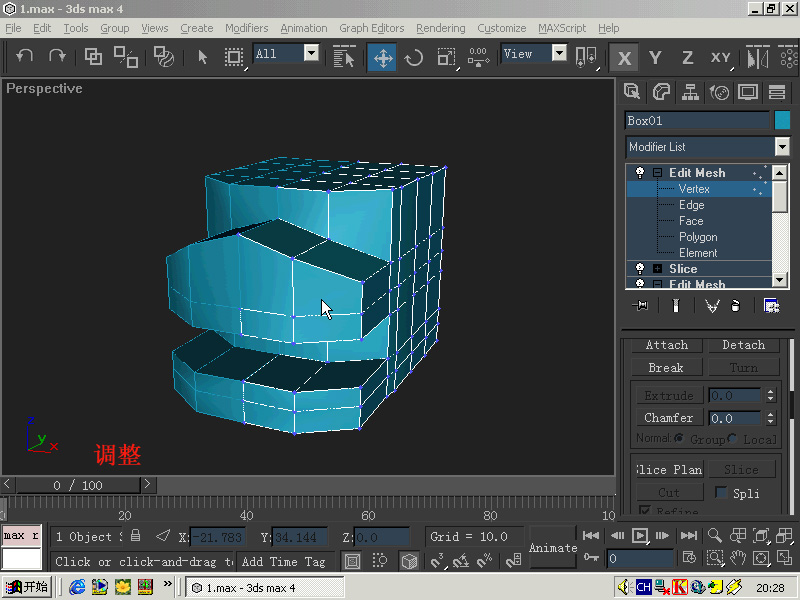
Task: Click the Select and Manipulate icon
Action: pyautogui.click(x=479, y=57)
